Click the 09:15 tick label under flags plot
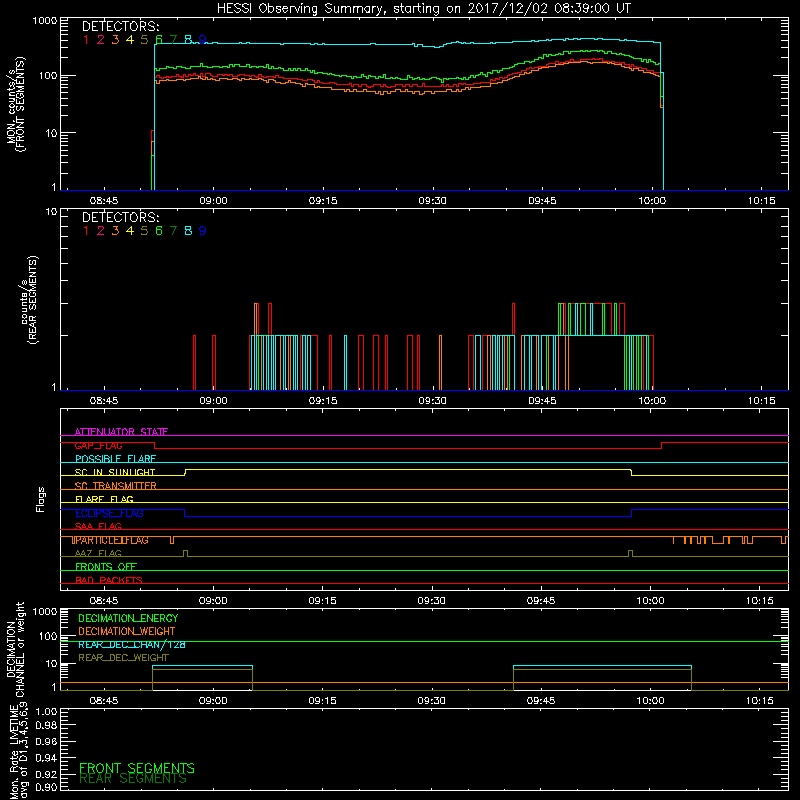The image size is (800, 800). [x=322, y=601]
